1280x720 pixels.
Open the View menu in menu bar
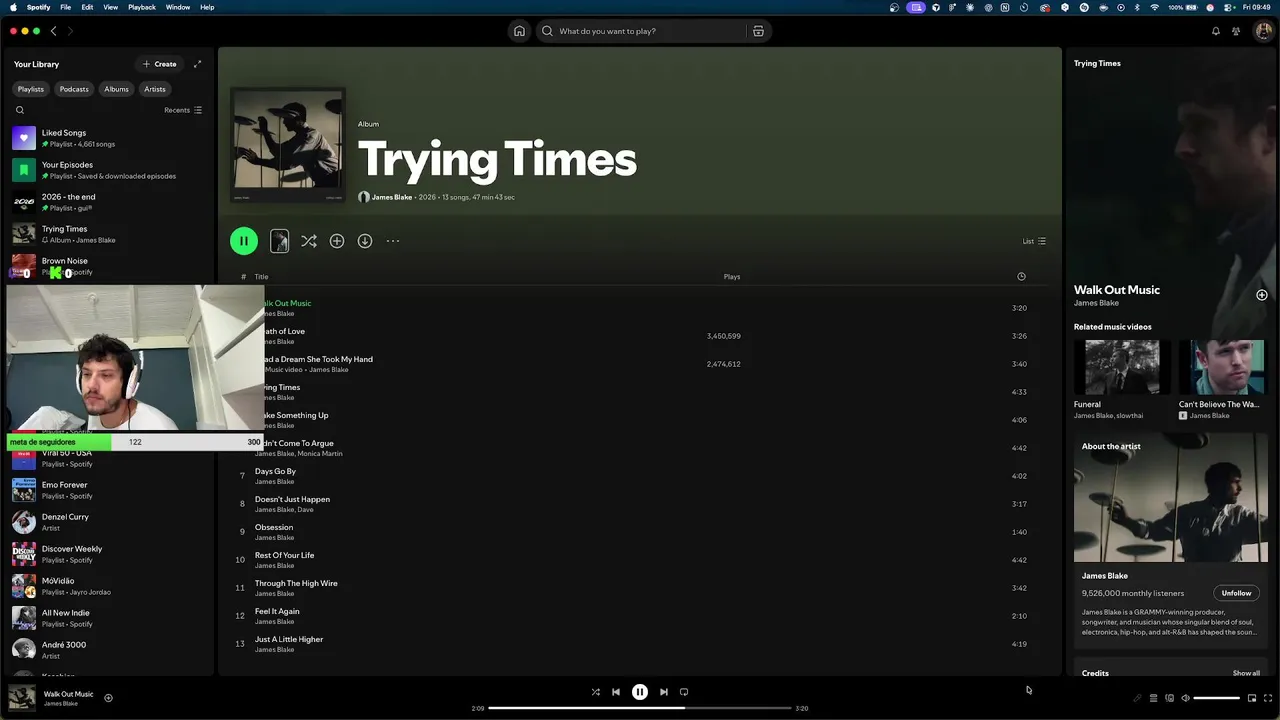(x=110, y=7)
